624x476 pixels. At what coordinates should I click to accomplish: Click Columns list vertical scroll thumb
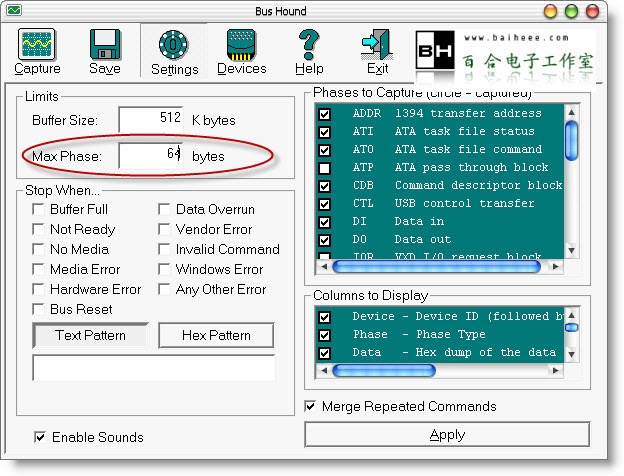pyautogui.click(x=571, y=328)
